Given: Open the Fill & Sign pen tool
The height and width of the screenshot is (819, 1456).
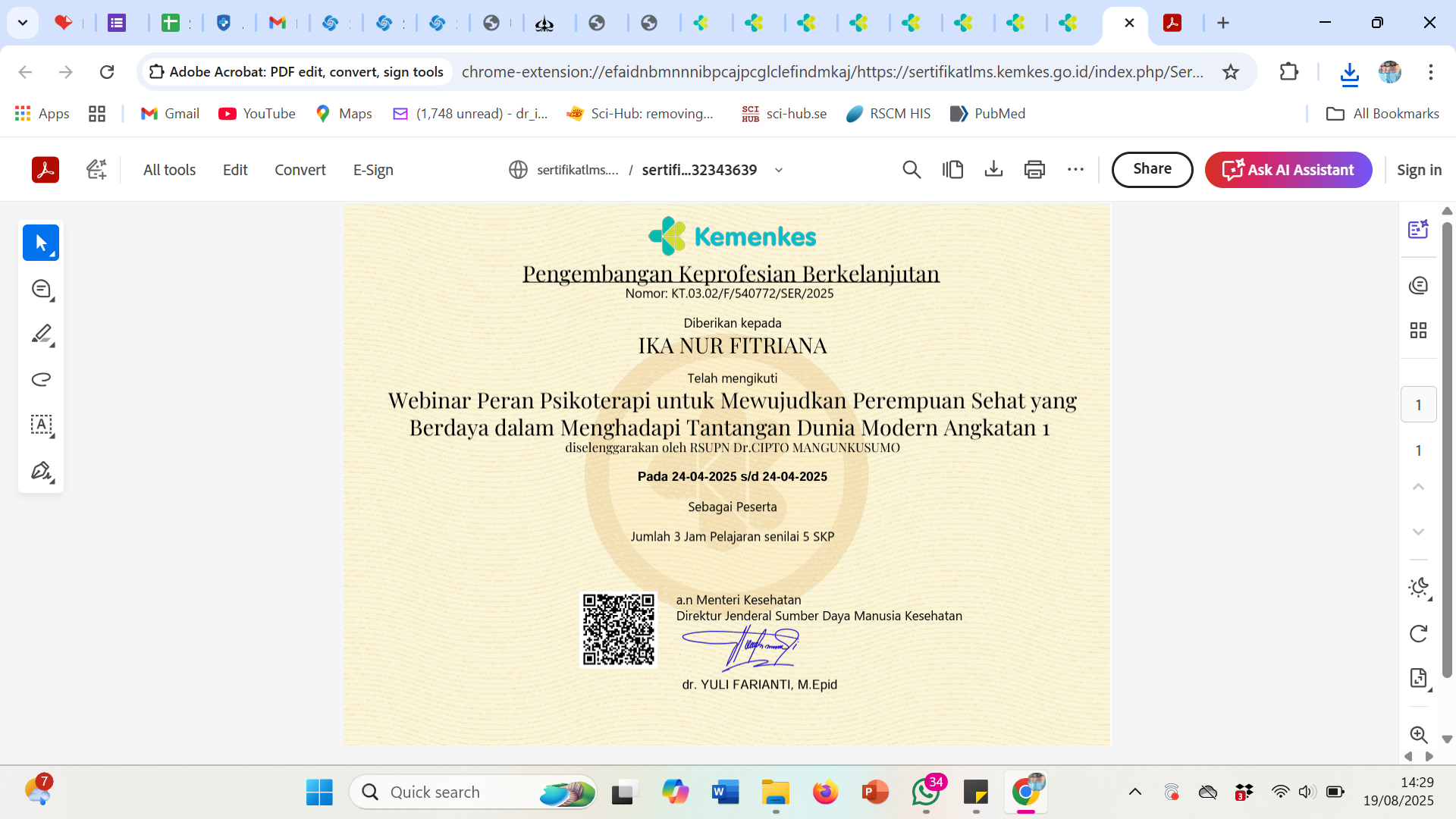Looking at the screenshot, I should (x=41, y=471).
